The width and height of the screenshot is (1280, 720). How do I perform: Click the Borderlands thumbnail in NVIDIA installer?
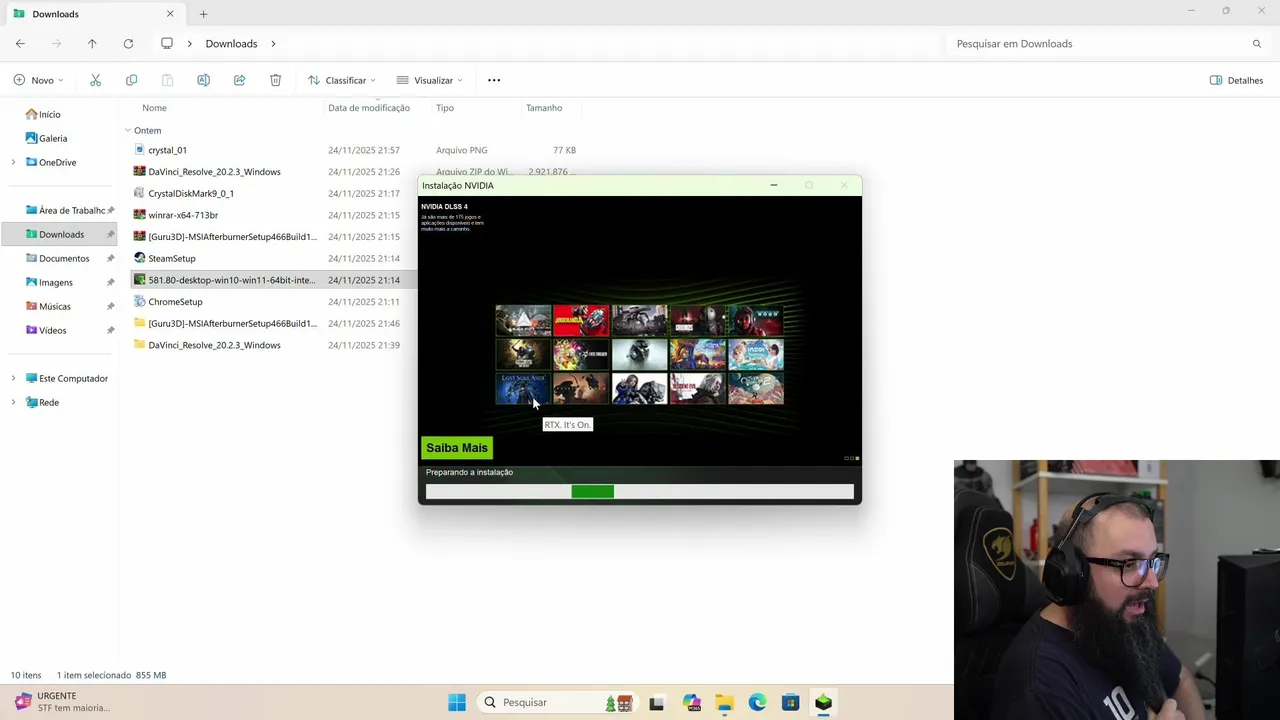[581, 320]
